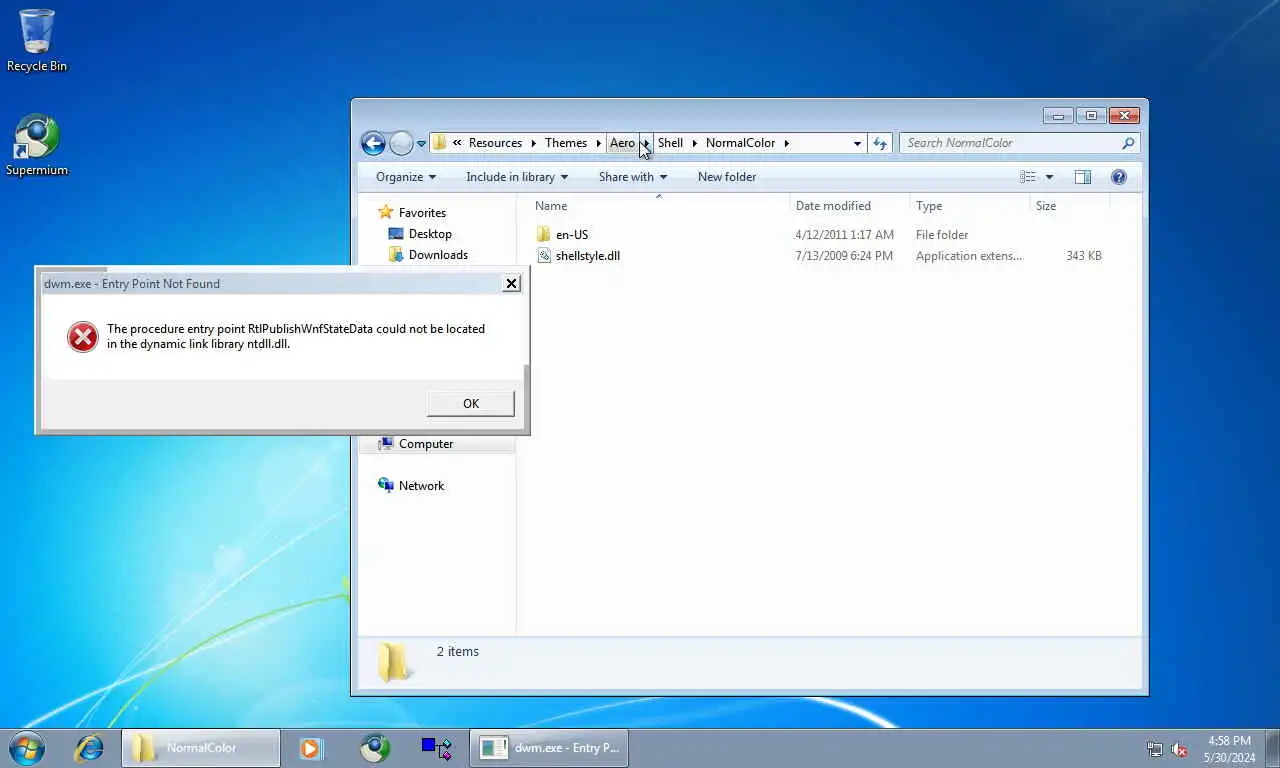Open the Supermium taskbar icon

pyautogui.click(x=375, y=748)
